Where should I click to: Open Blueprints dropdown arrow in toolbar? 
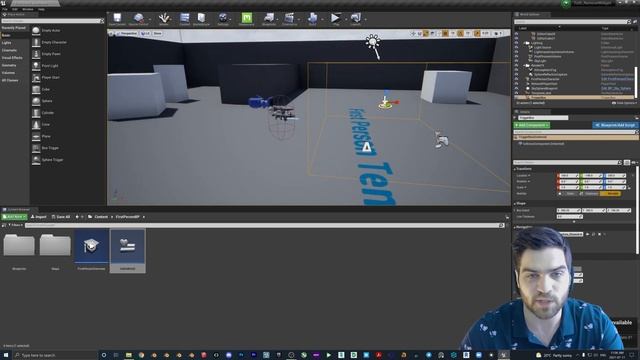(x=278, y=19)
